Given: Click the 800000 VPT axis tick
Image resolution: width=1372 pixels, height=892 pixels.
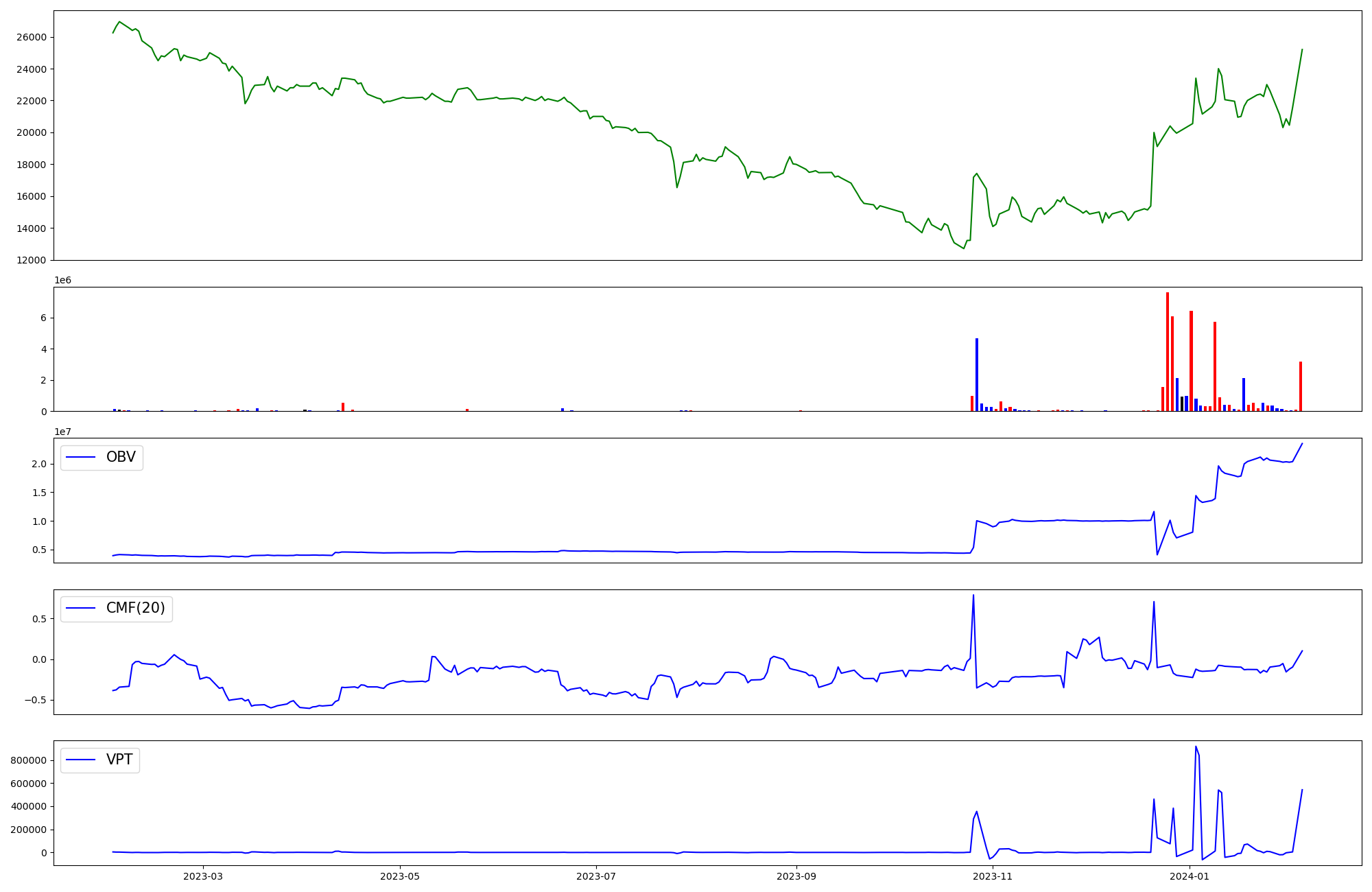Looking at the screenshot, I should point(28,760).
